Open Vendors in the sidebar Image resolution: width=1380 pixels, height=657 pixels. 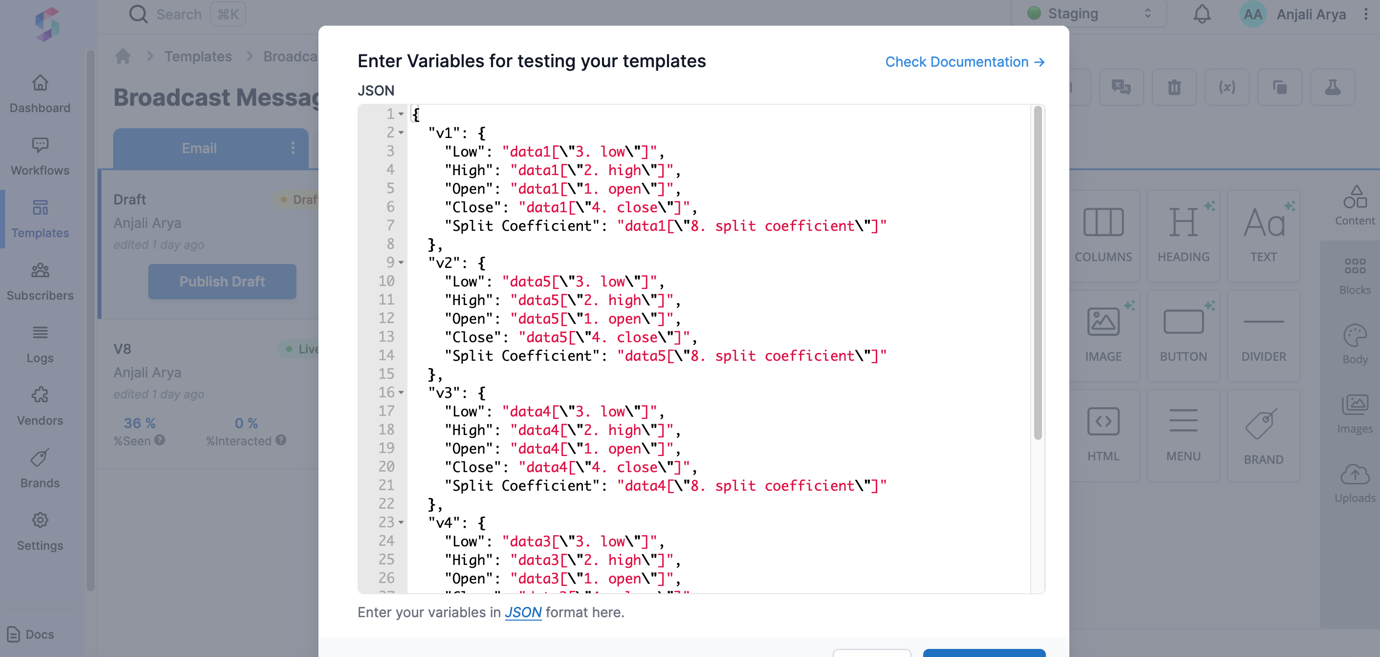tap(40, 407)
